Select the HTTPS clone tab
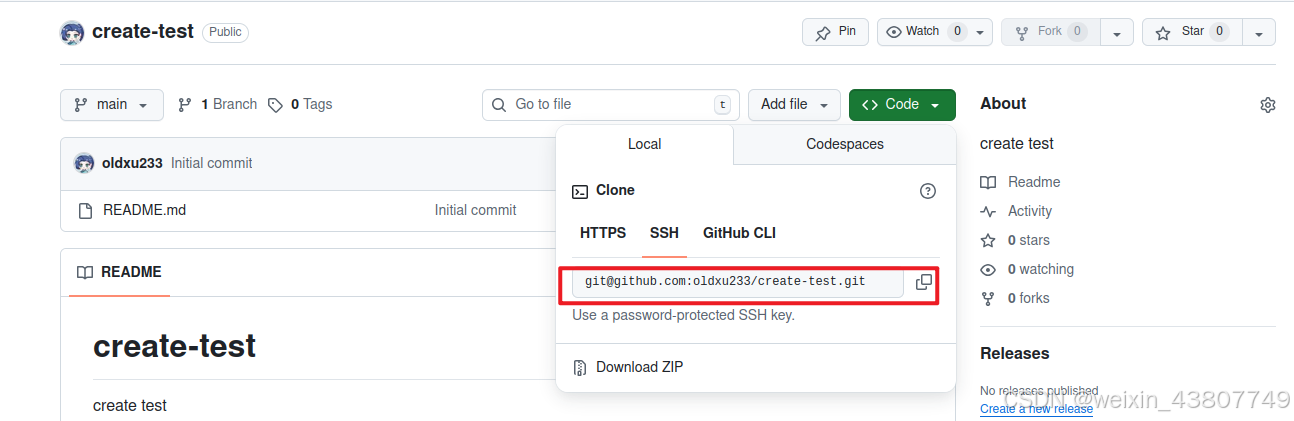 click(x=603, y=233)
